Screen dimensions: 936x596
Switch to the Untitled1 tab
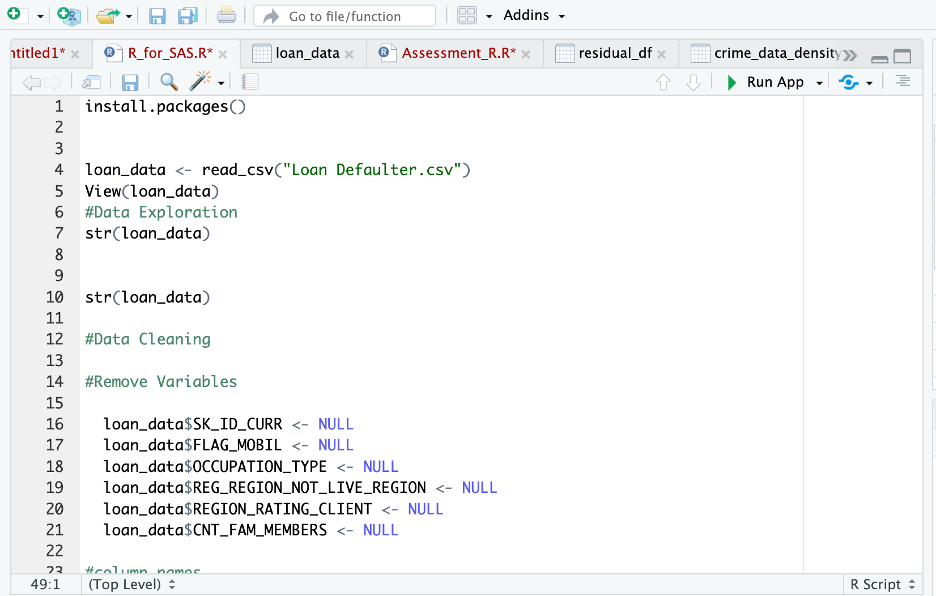[37, 53]
